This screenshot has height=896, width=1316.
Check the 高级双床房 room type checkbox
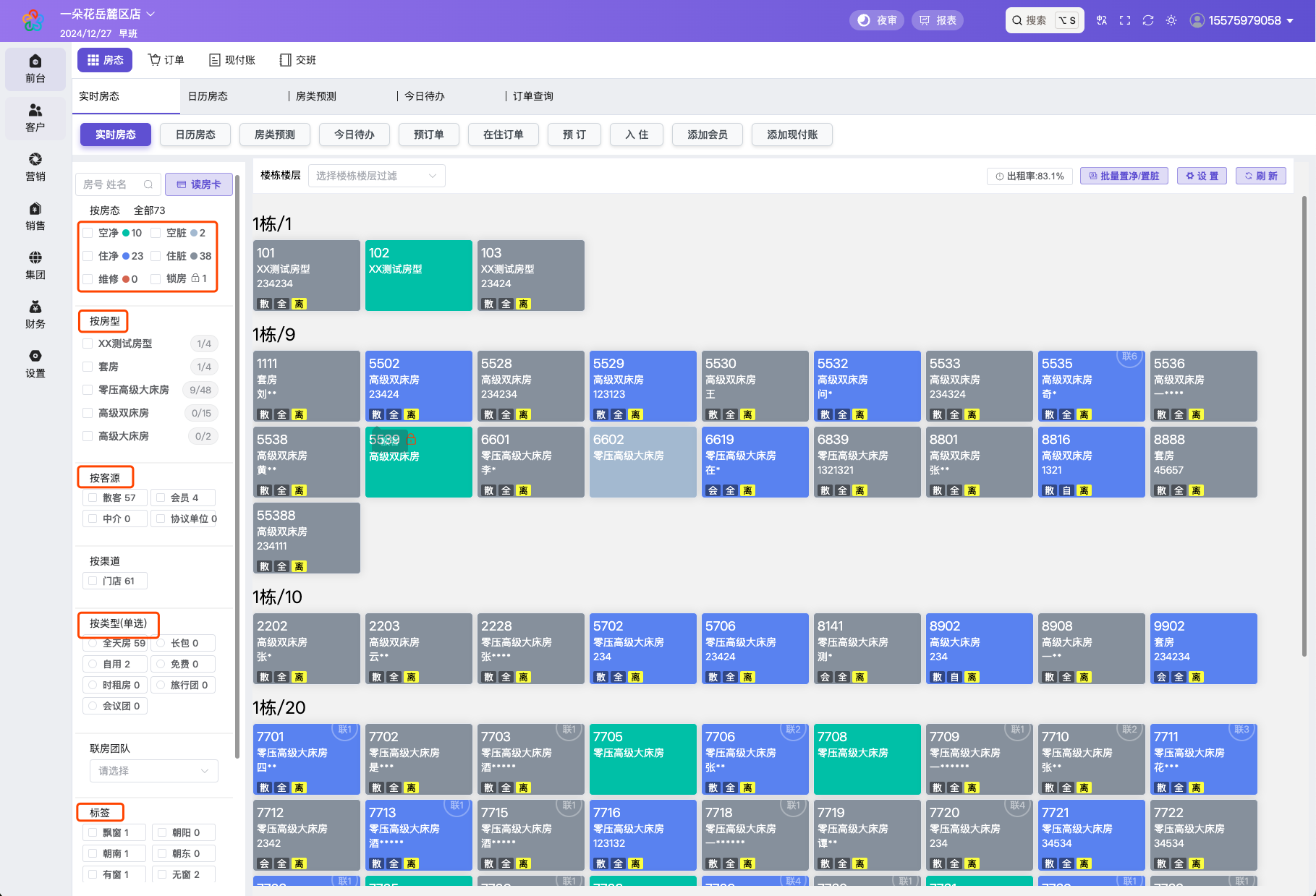click(88, 413)
